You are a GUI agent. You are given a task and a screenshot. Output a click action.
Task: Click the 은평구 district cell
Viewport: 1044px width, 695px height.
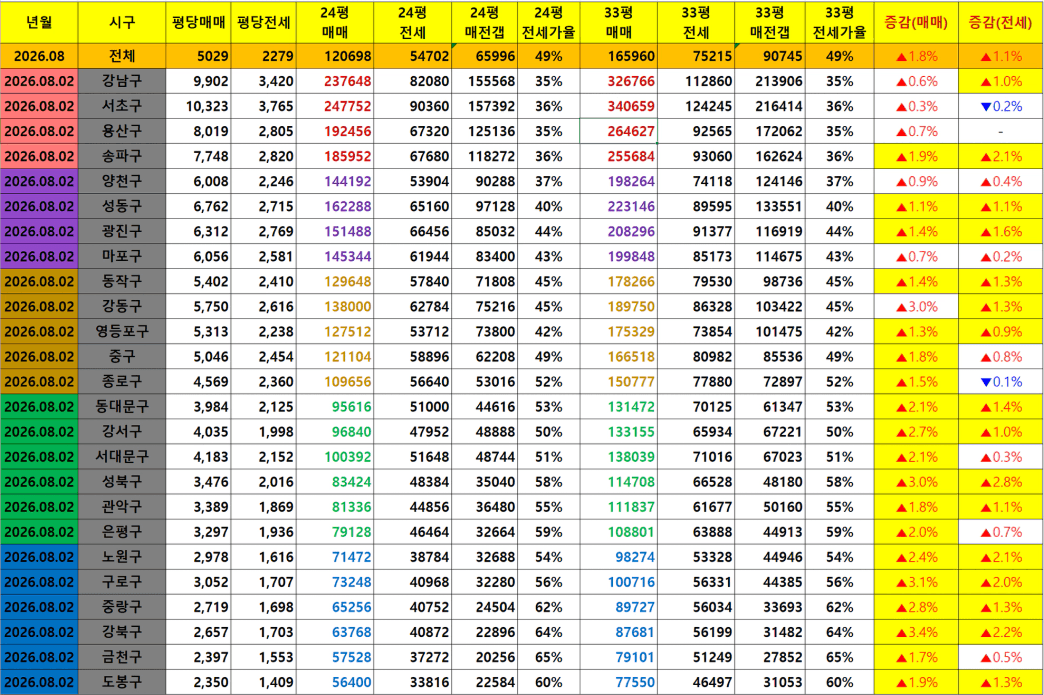(x=122, y=532)
